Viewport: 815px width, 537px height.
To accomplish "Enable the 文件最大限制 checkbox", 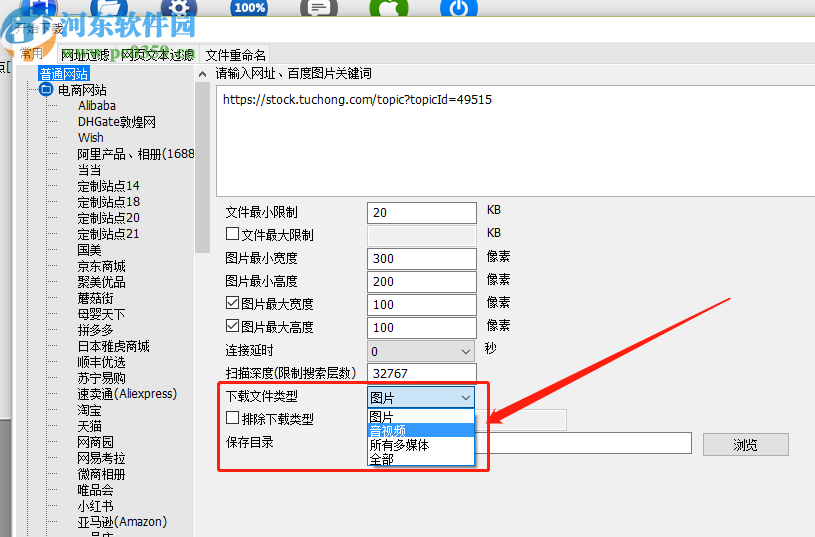I will point(232,234).
